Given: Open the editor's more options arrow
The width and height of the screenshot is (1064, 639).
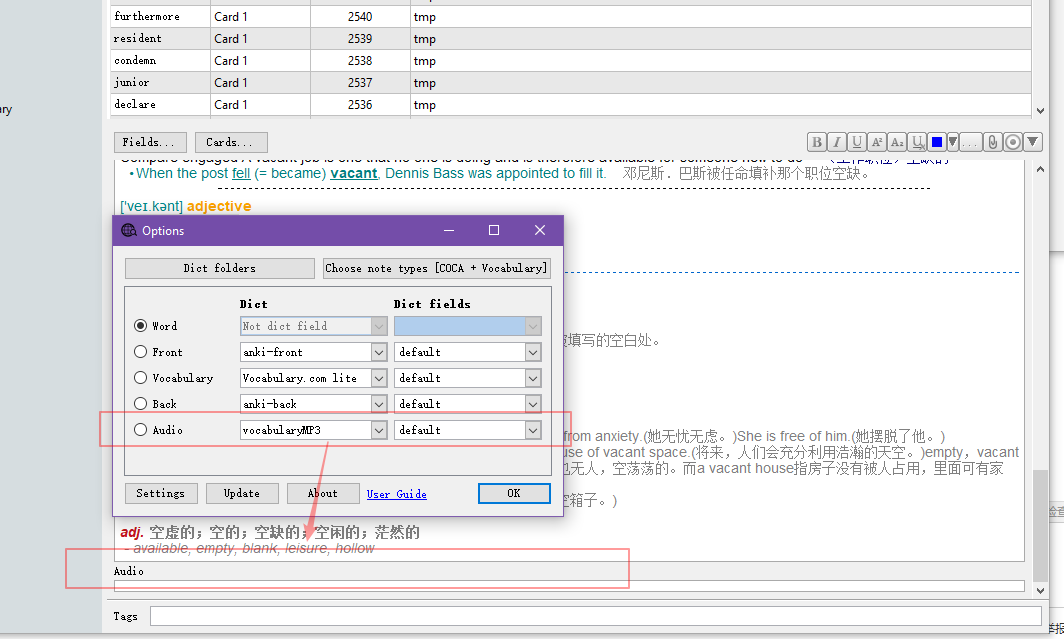Looking at the screenshot, I should [1032, 142].
